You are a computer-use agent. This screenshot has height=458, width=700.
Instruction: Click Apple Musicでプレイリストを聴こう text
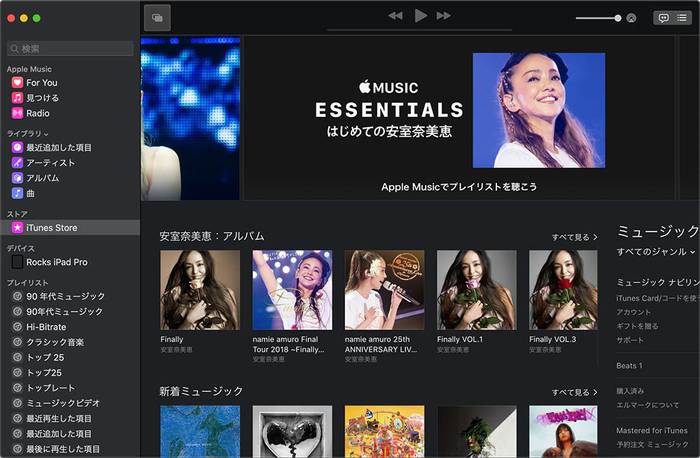point(459,187)
